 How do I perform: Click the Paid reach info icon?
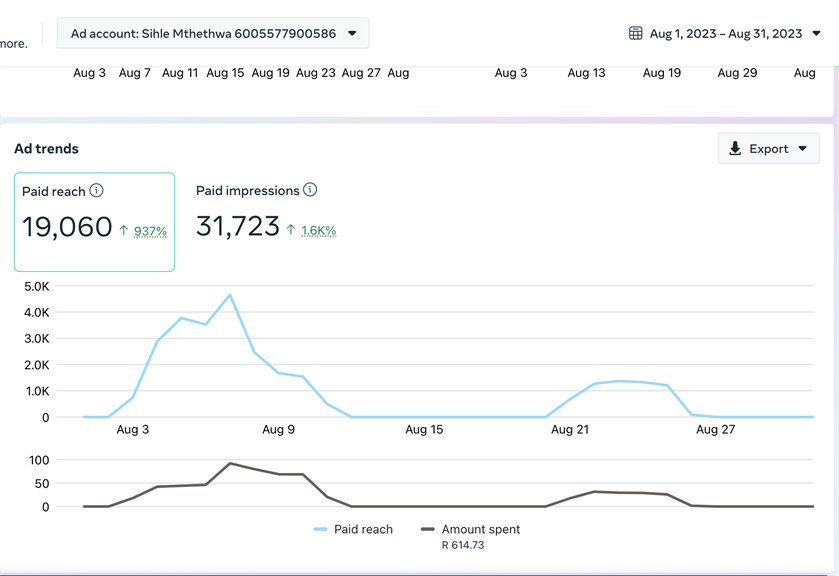click(x=97, y=191)
